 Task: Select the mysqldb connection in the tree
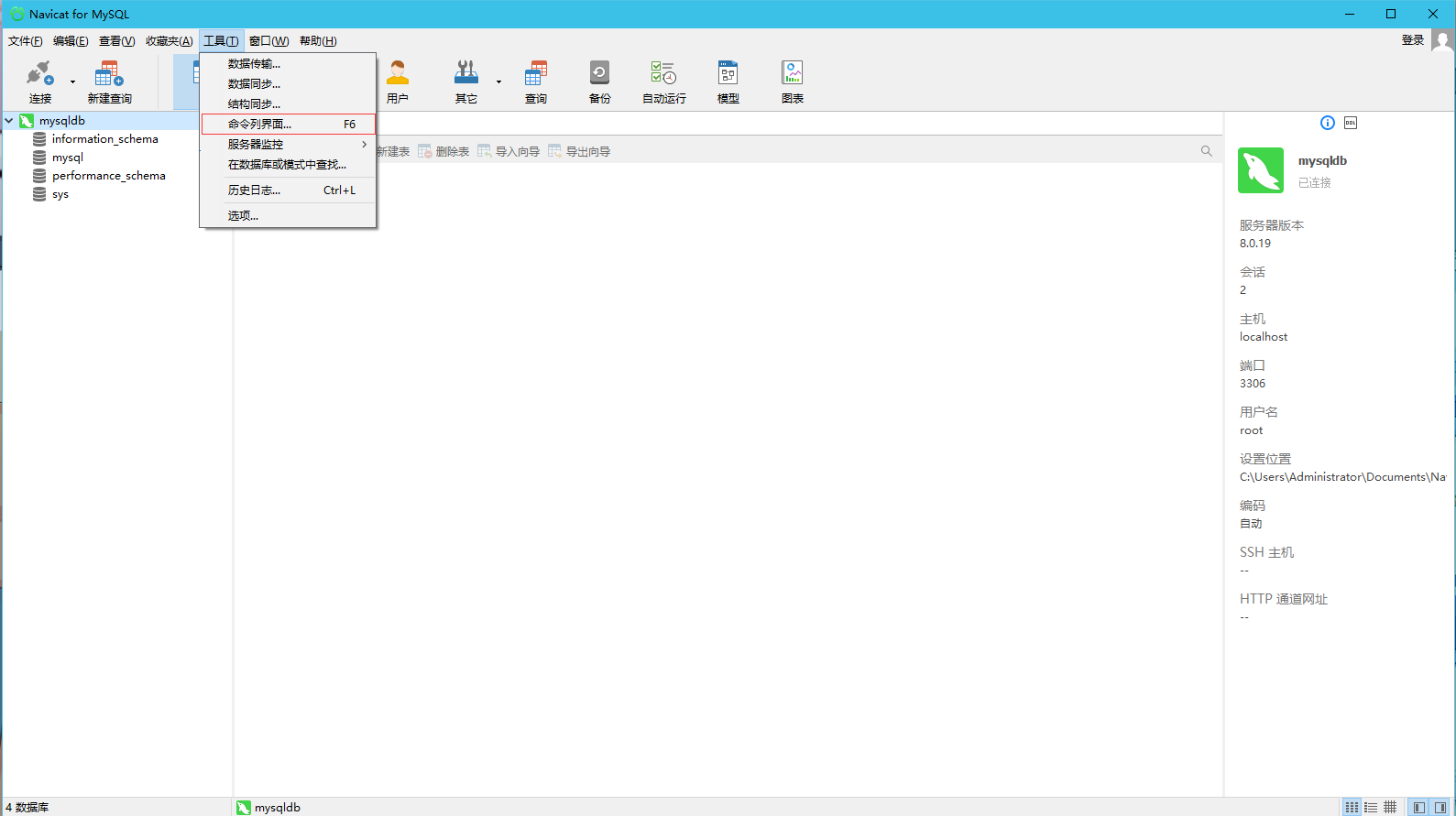pyautogui.click(x=62, y=121)
